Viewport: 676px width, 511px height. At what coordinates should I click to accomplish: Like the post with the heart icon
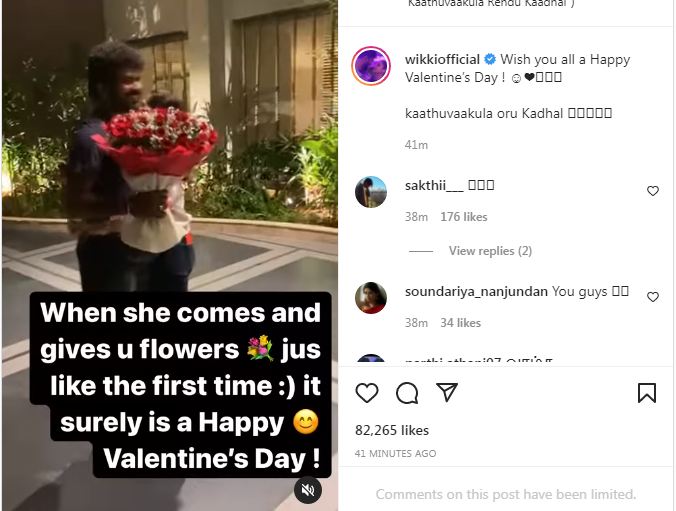(367, 392)
